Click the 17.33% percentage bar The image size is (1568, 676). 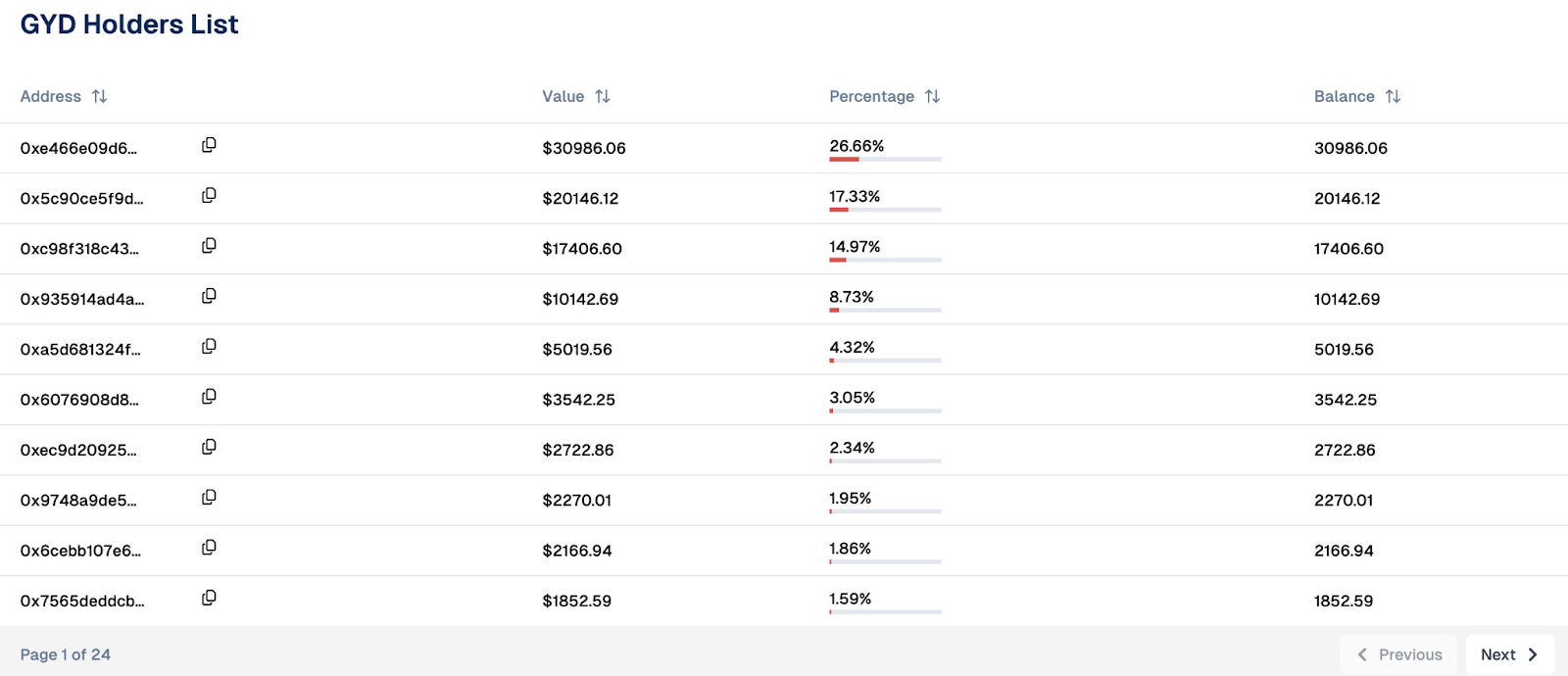pos(885,210)
